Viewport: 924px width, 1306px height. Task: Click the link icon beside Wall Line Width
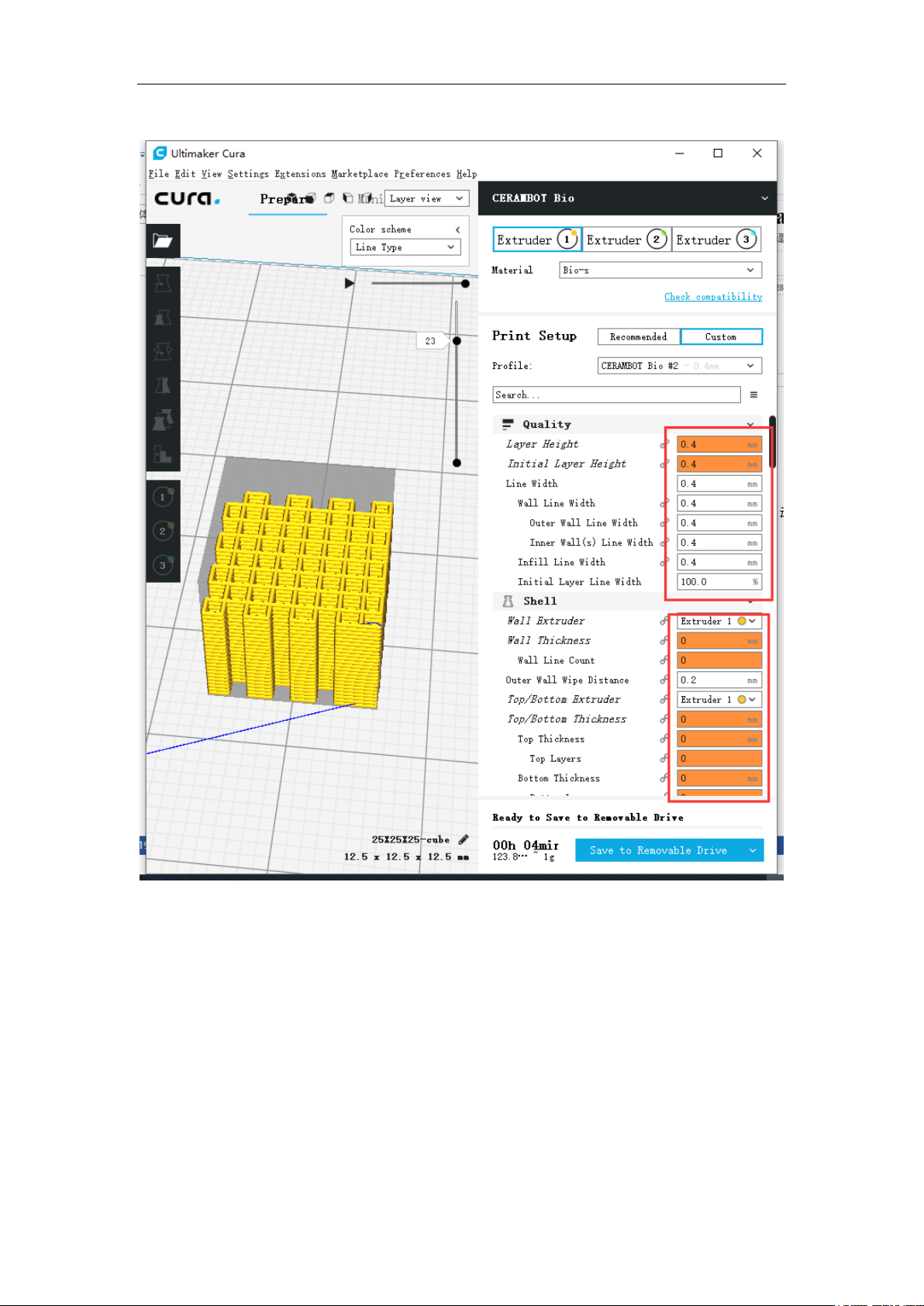664,503
